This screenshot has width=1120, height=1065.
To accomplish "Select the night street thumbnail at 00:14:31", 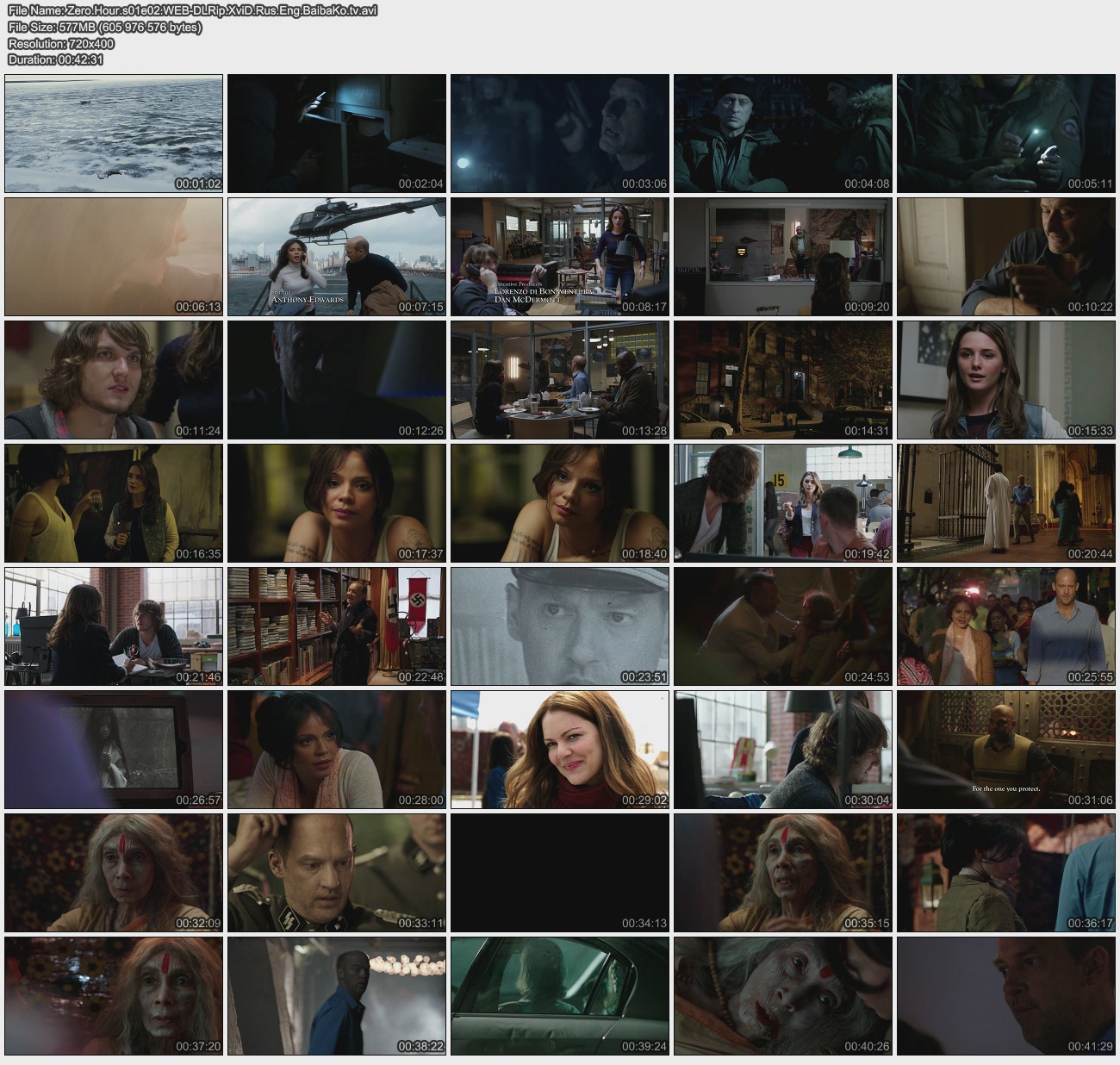I will (x=783, y=380).
